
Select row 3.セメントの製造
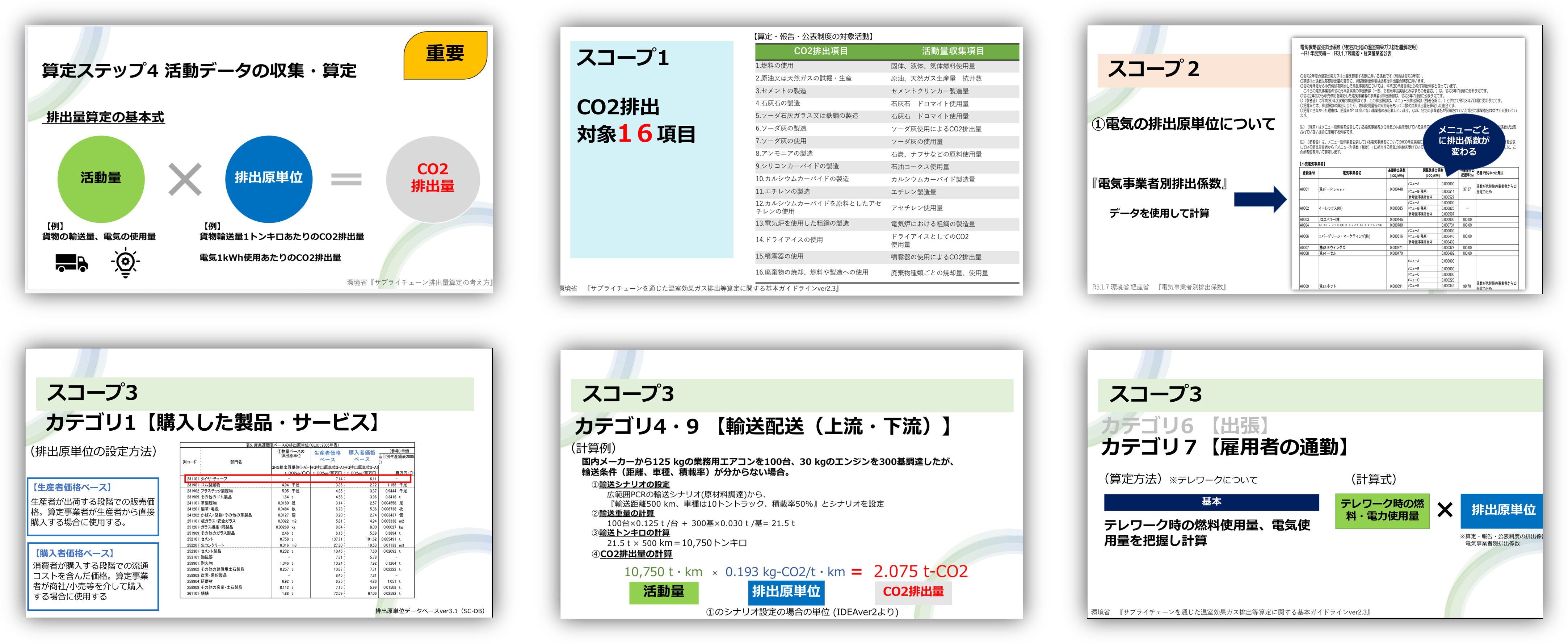click(887, 91)
